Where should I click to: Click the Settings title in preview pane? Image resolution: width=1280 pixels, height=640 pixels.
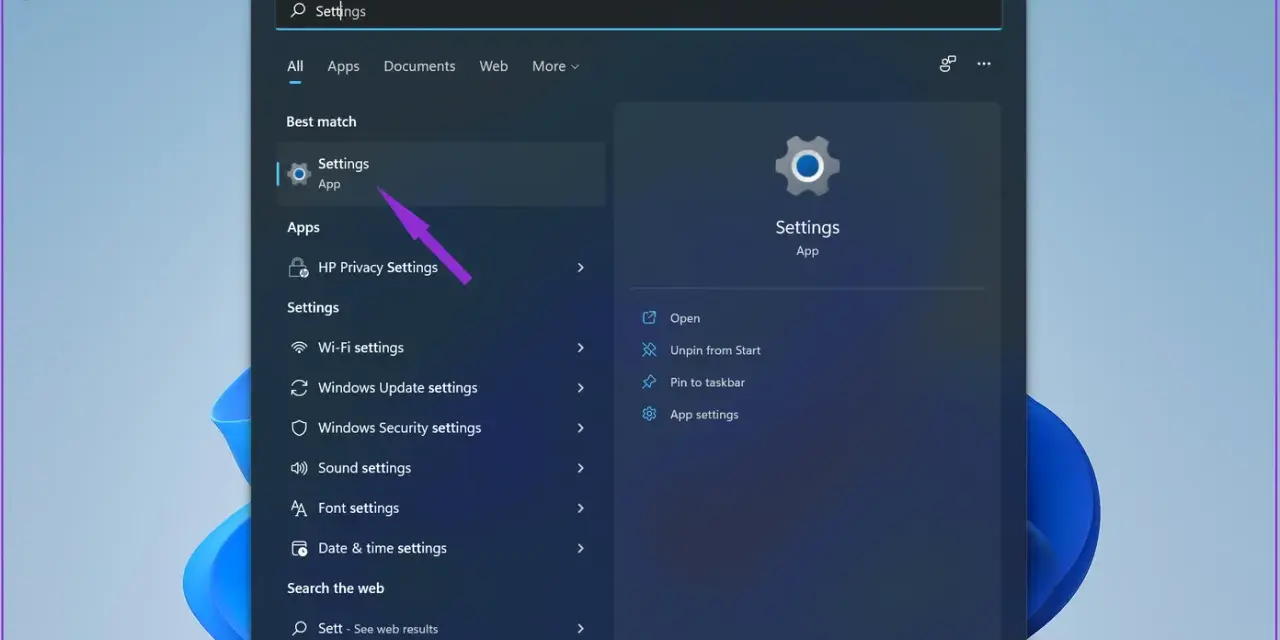point(807,227)
